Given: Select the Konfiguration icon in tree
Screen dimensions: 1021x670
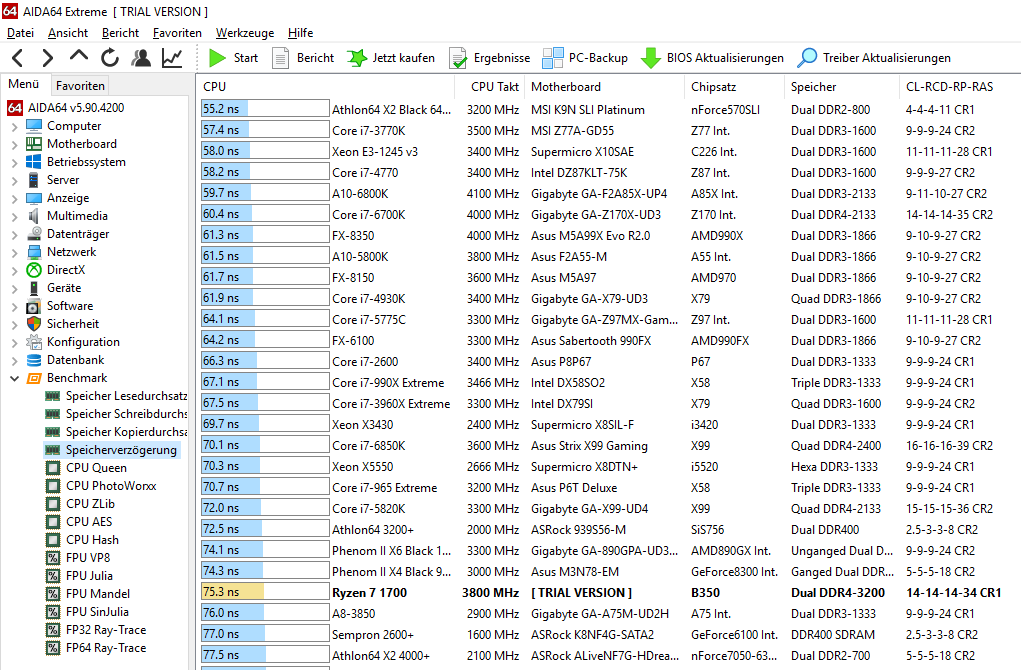Looking at the screenshot, I should 34,342.
